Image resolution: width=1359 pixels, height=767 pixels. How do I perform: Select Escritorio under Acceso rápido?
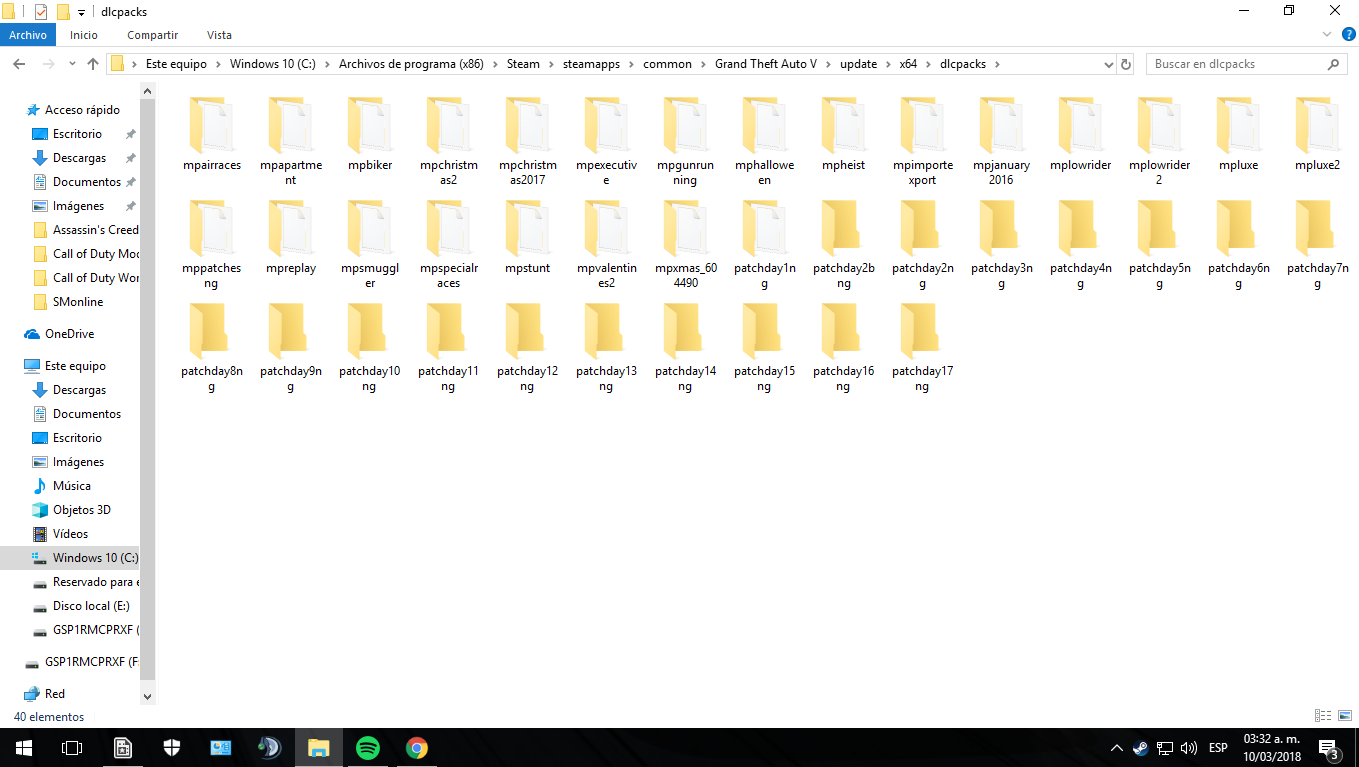click(x=77, y=134)
